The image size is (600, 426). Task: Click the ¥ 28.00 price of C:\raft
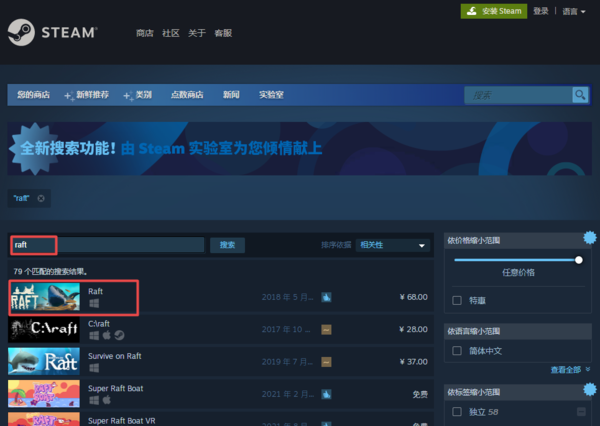tap(413, 330)
